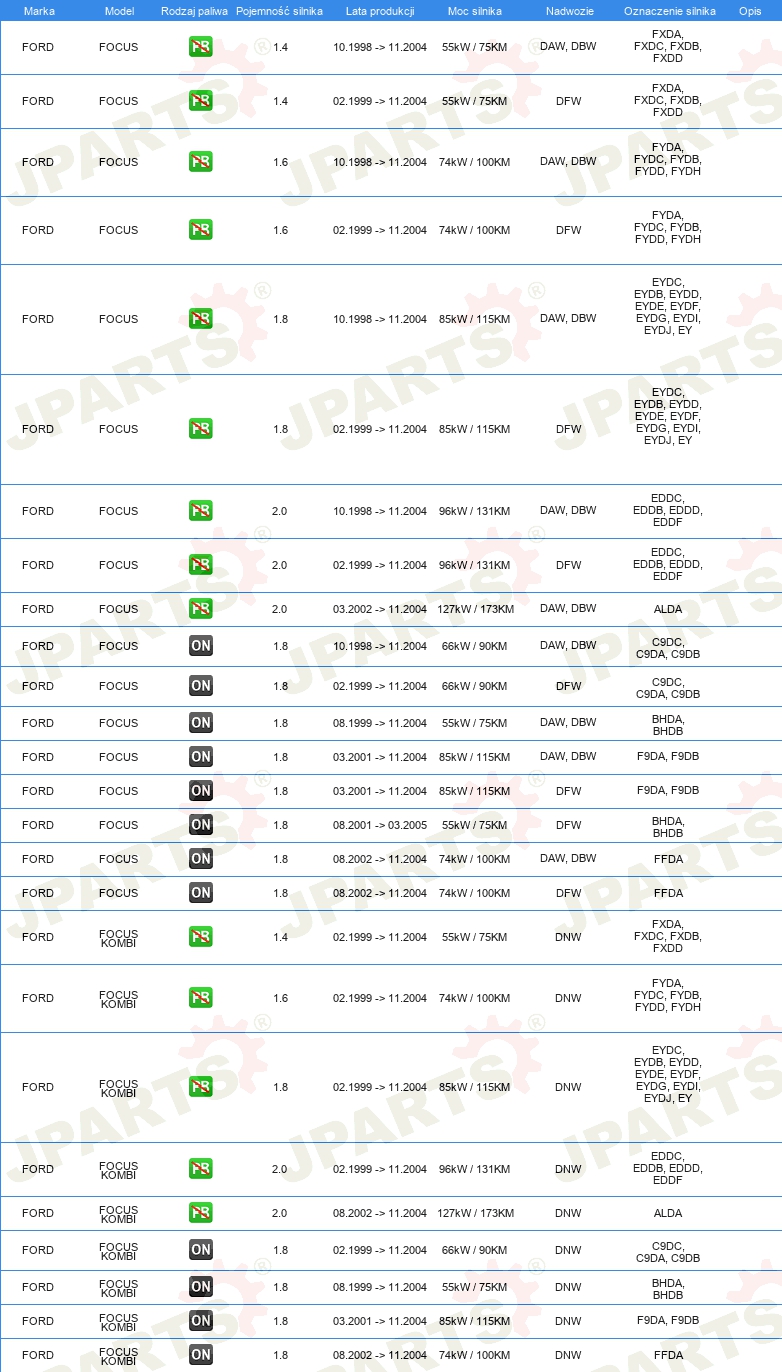
Task: Click the 'Rodzaj paliwa' column header
Action: [194, 11]
